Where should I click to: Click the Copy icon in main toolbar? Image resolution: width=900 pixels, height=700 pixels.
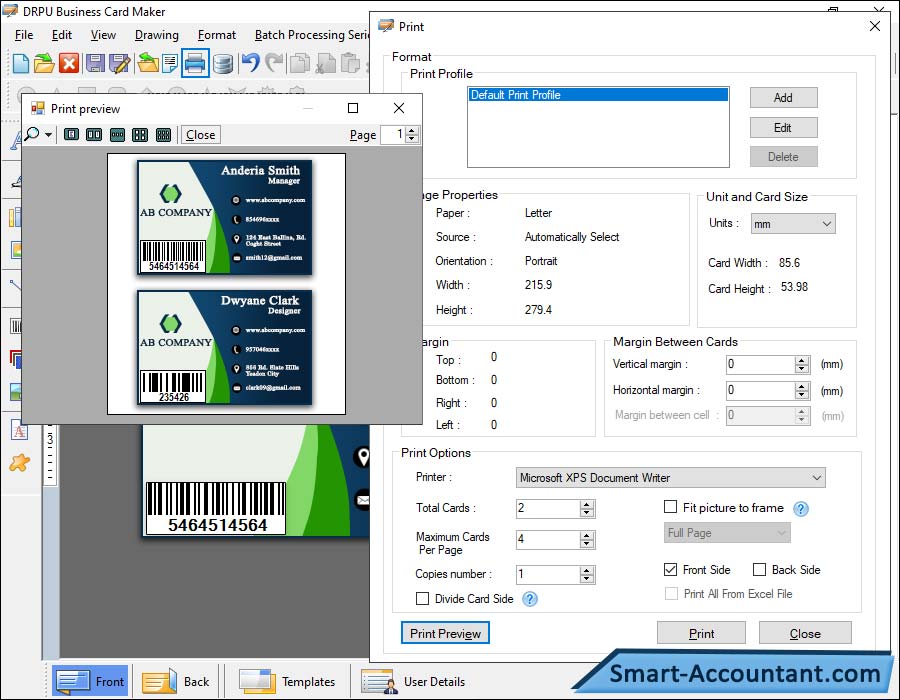tap(300, 63)
